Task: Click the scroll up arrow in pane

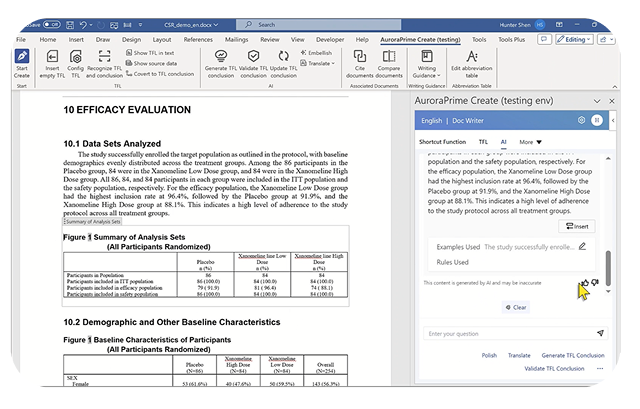Action: [608, 158]
